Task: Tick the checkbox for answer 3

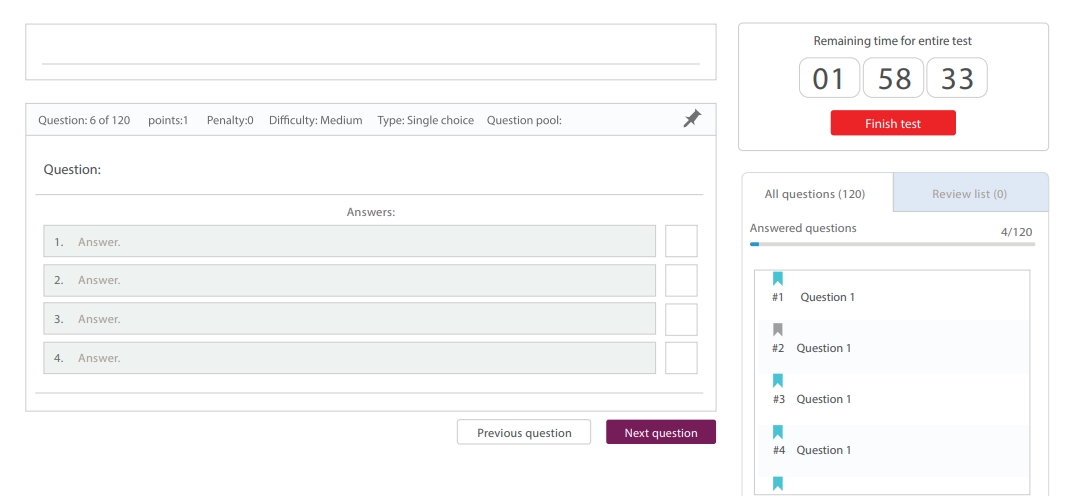Action: coord(681,319)
